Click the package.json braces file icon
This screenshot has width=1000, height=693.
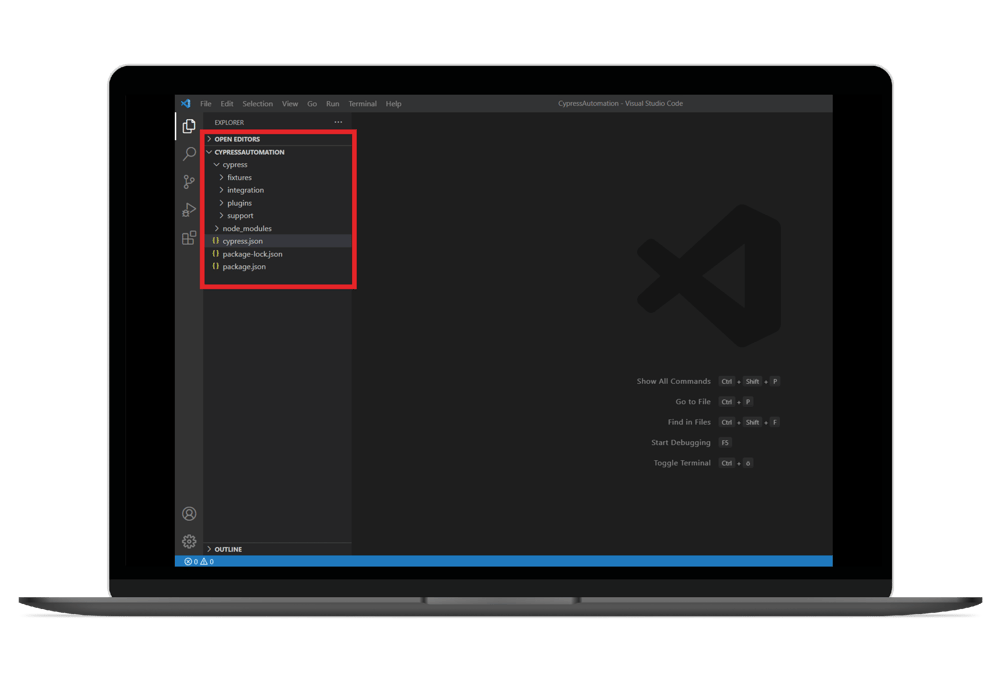click(x=216, y=266)
